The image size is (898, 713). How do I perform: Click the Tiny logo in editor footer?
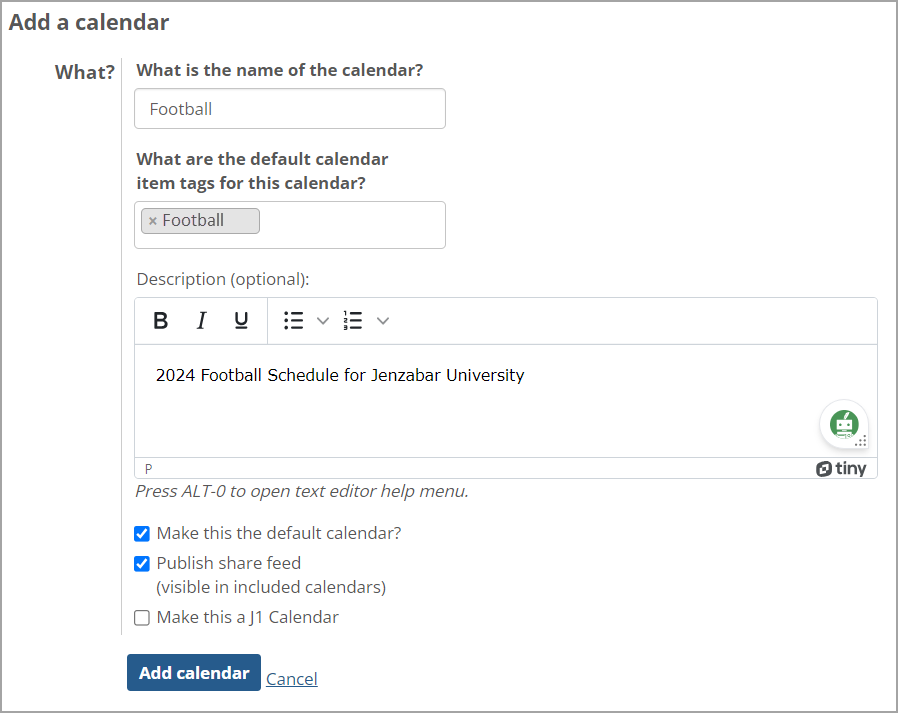(842, 469)
